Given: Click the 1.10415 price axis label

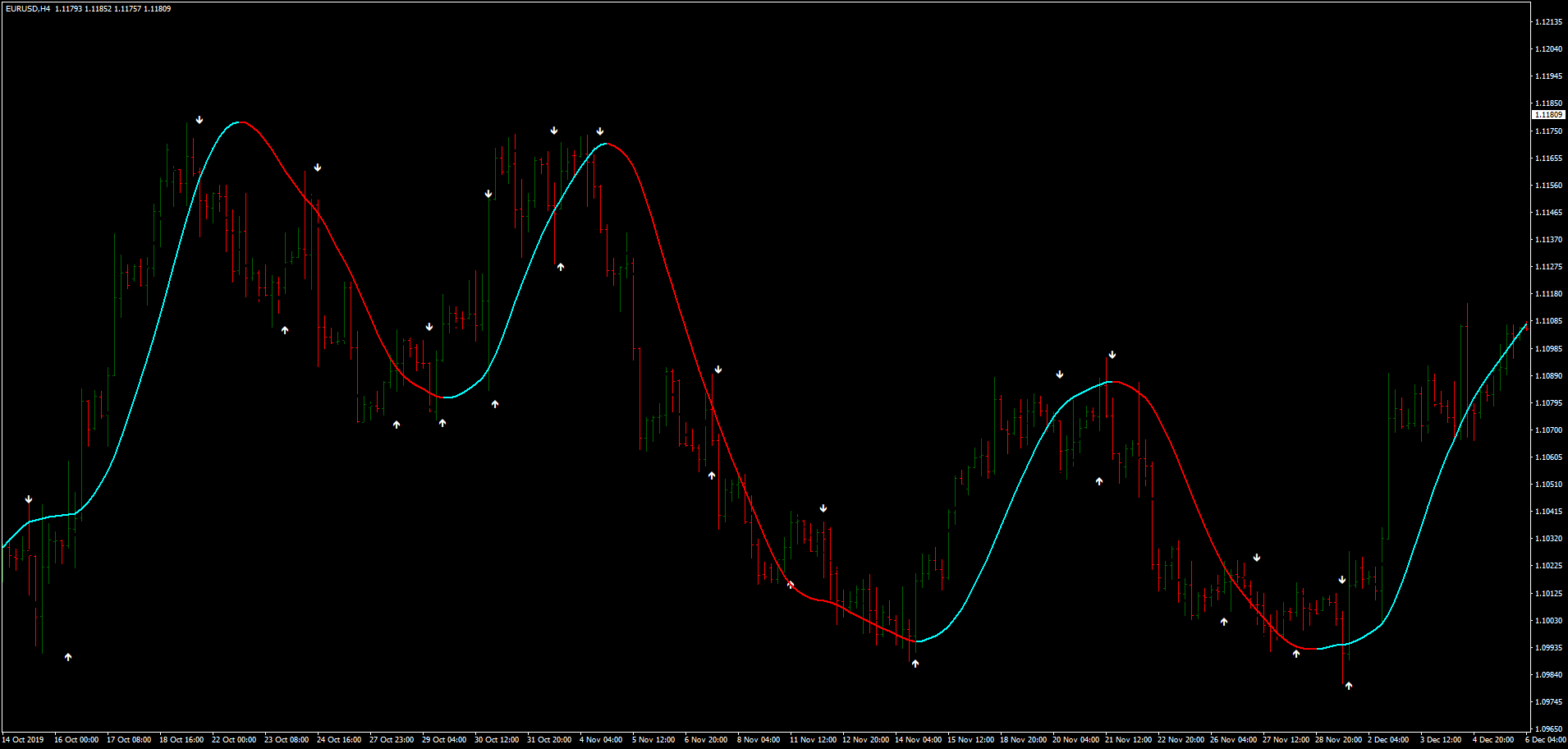Looking at the screenshot, I should [x=1548, y=512].
